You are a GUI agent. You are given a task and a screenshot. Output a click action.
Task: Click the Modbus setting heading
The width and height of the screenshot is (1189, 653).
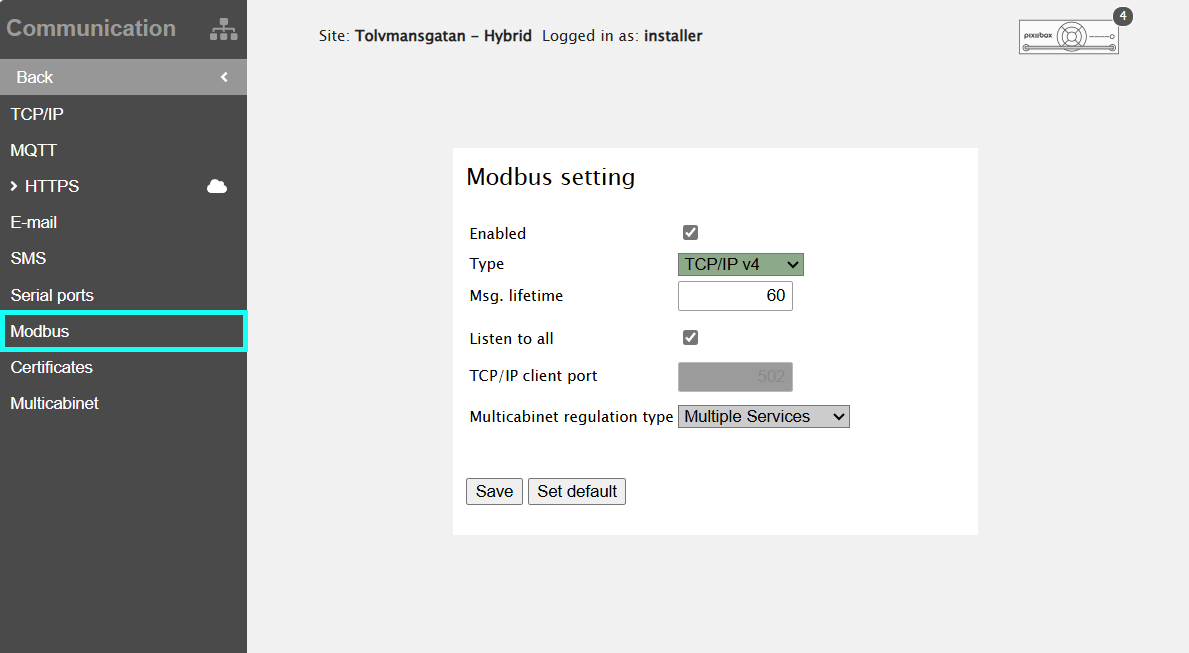tap(551, 177)
